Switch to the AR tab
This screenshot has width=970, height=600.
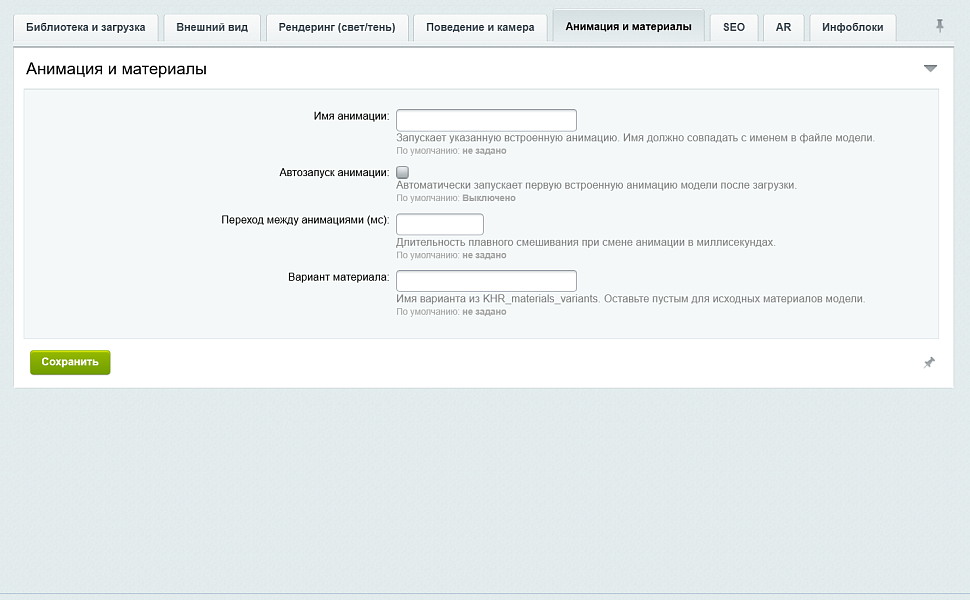click(x=783, y=27)
